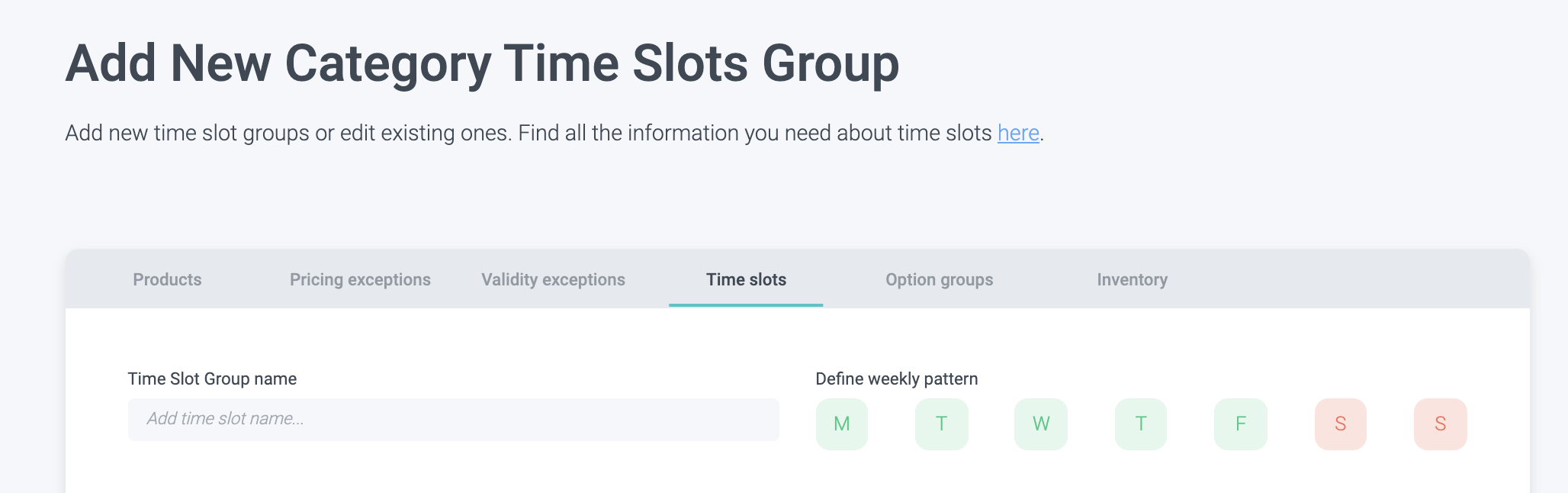Viewport: 1568px width, 493px height.
Task: Switch to the Inventory tab
Action: click(x=1132, y=279)
